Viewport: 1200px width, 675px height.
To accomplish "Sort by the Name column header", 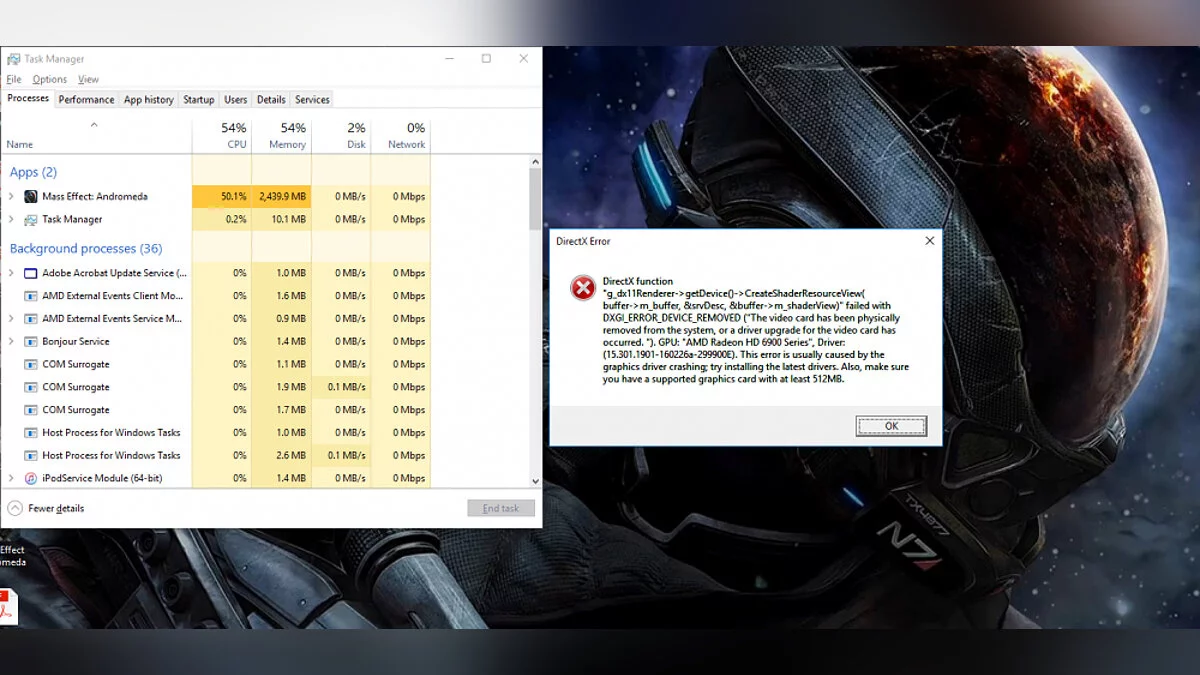I will pyautogui.click(x=96, y=136).
